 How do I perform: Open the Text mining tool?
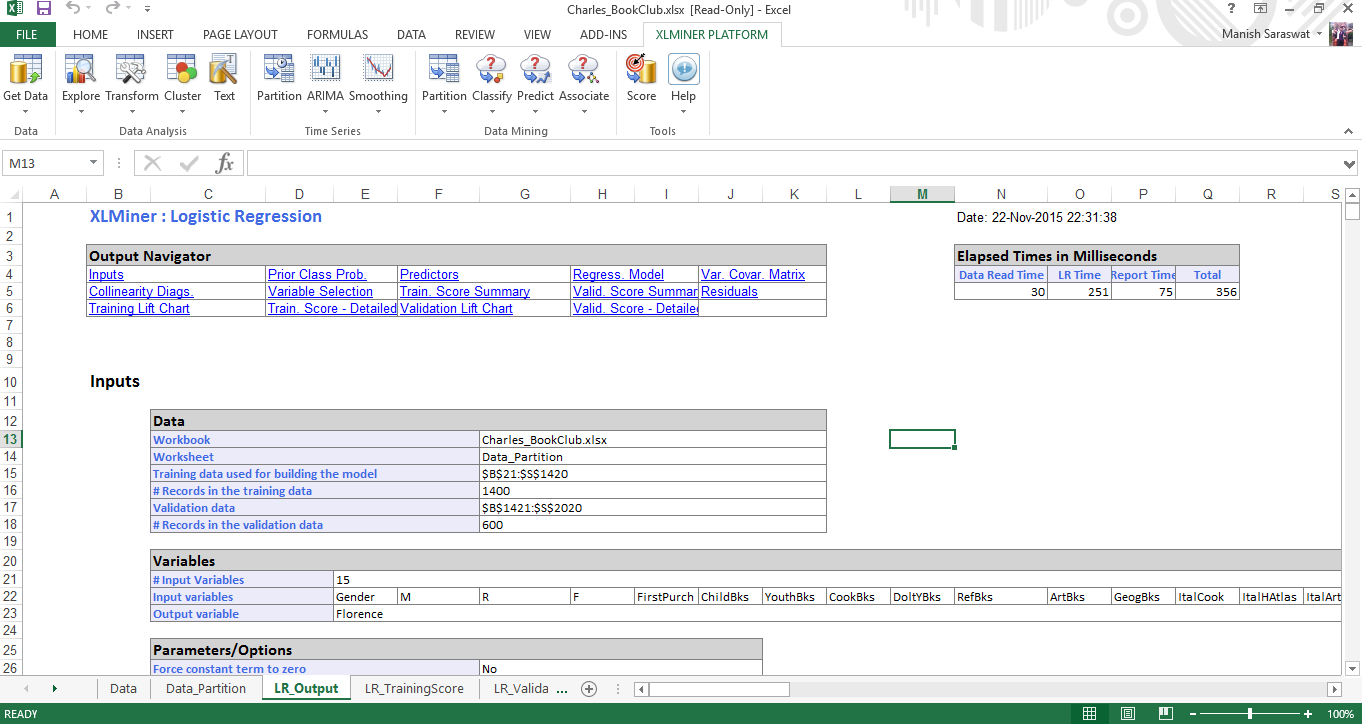point(224,80)
